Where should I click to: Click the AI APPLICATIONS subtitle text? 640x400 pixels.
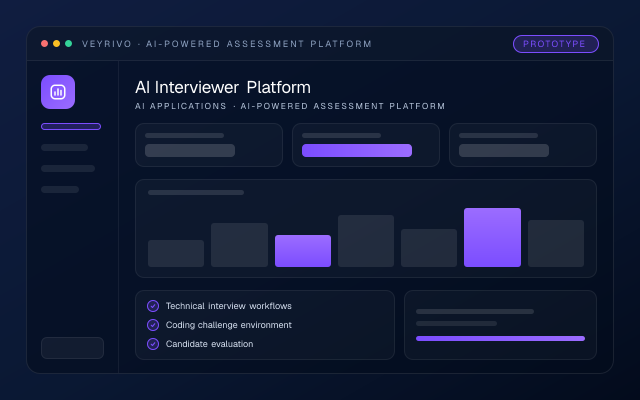pyautogui.click(x=290, y=106)
